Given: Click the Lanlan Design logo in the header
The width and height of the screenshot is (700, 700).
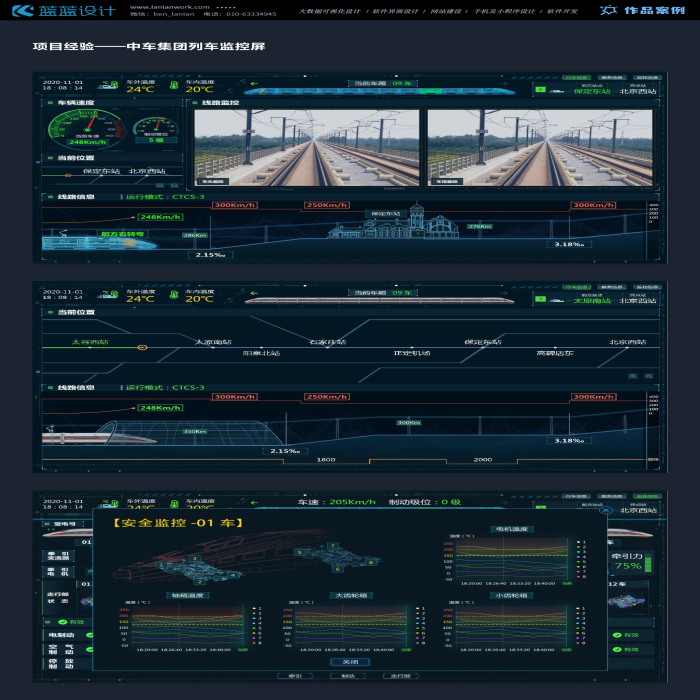Looking at the screenshot, I should (63, 11).
